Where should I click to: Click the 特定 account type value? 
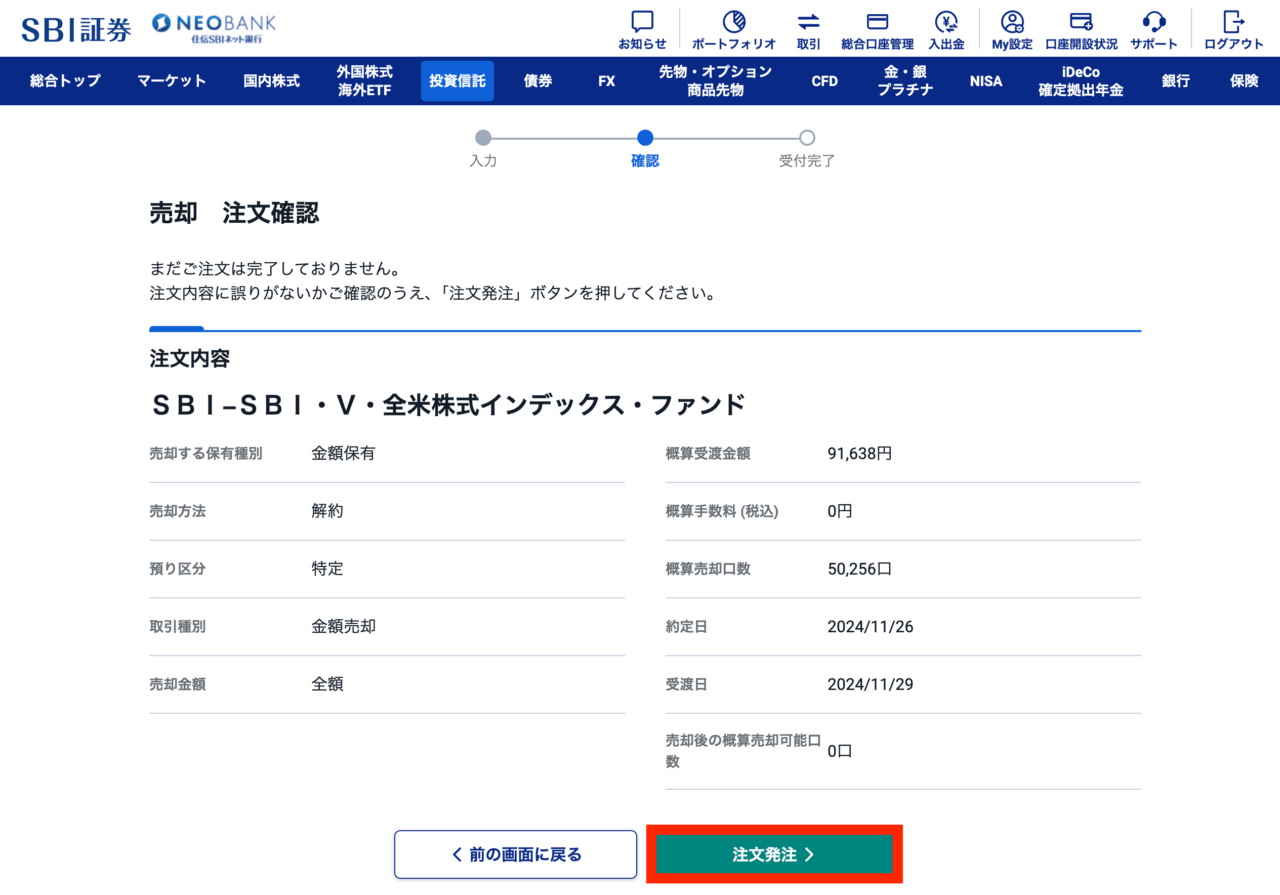click(327, 568)
